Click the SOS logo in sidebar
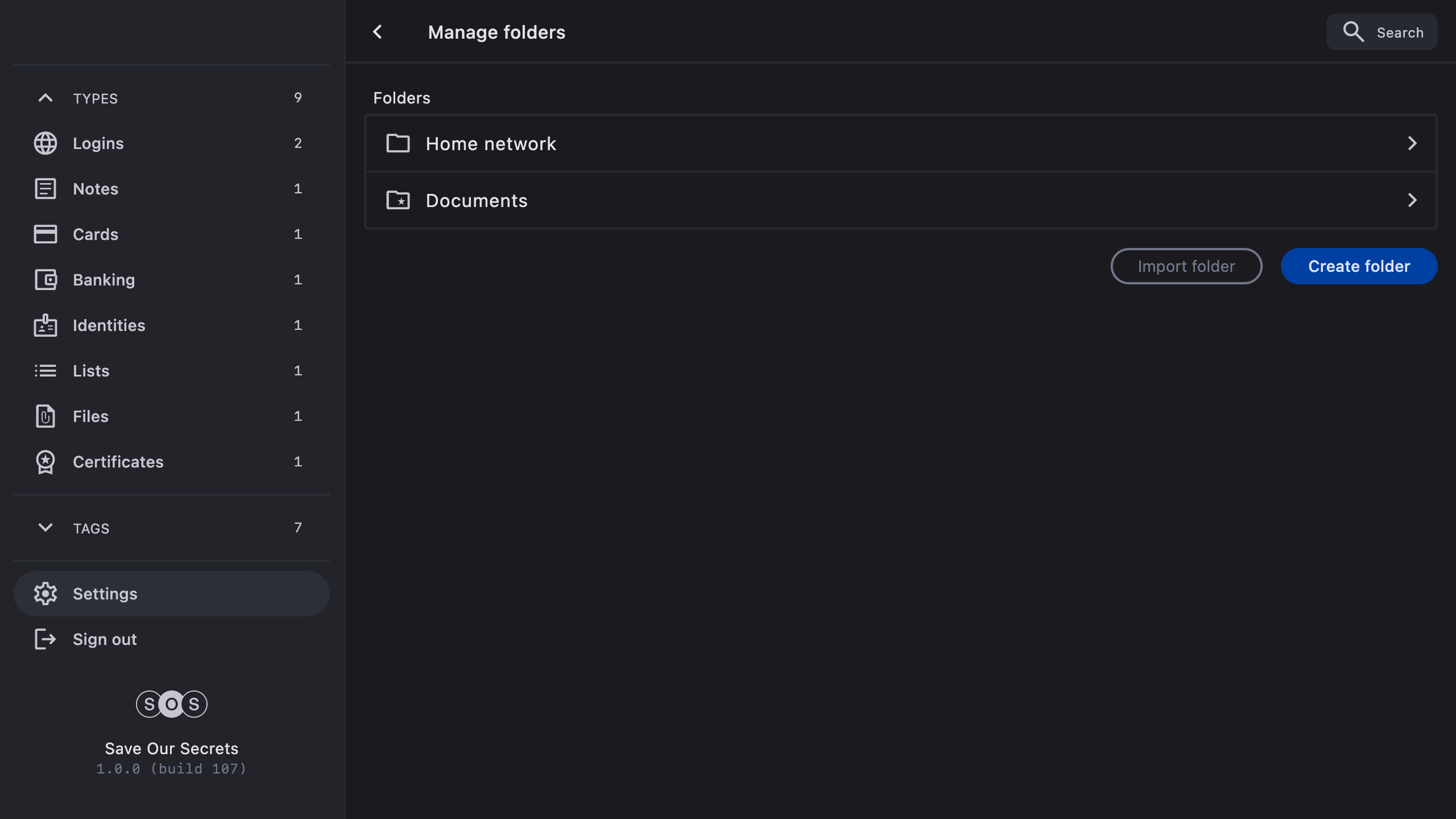 (x=171, y=704)
